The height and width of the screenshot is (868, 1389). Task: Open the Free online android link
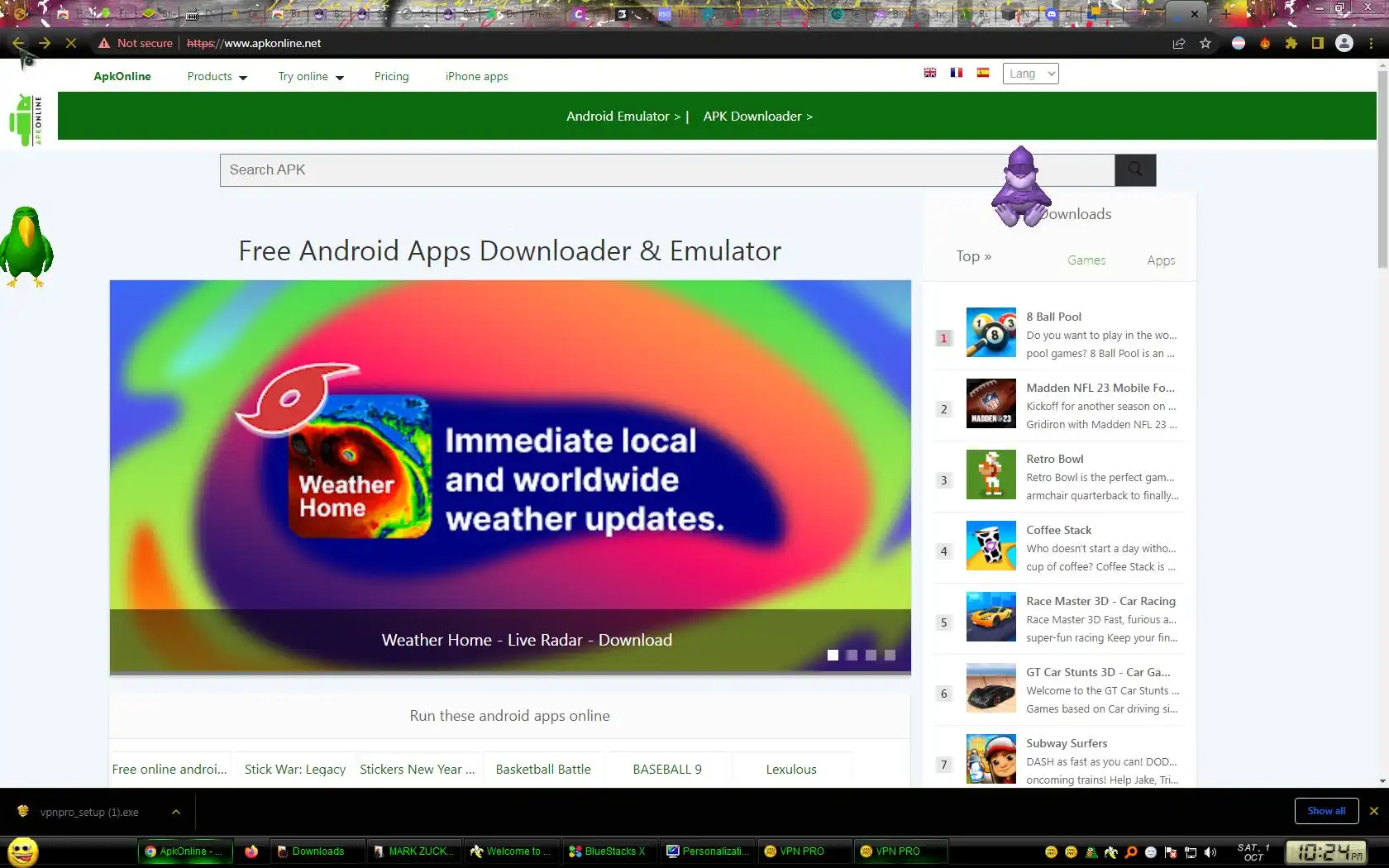coord(169,770)
